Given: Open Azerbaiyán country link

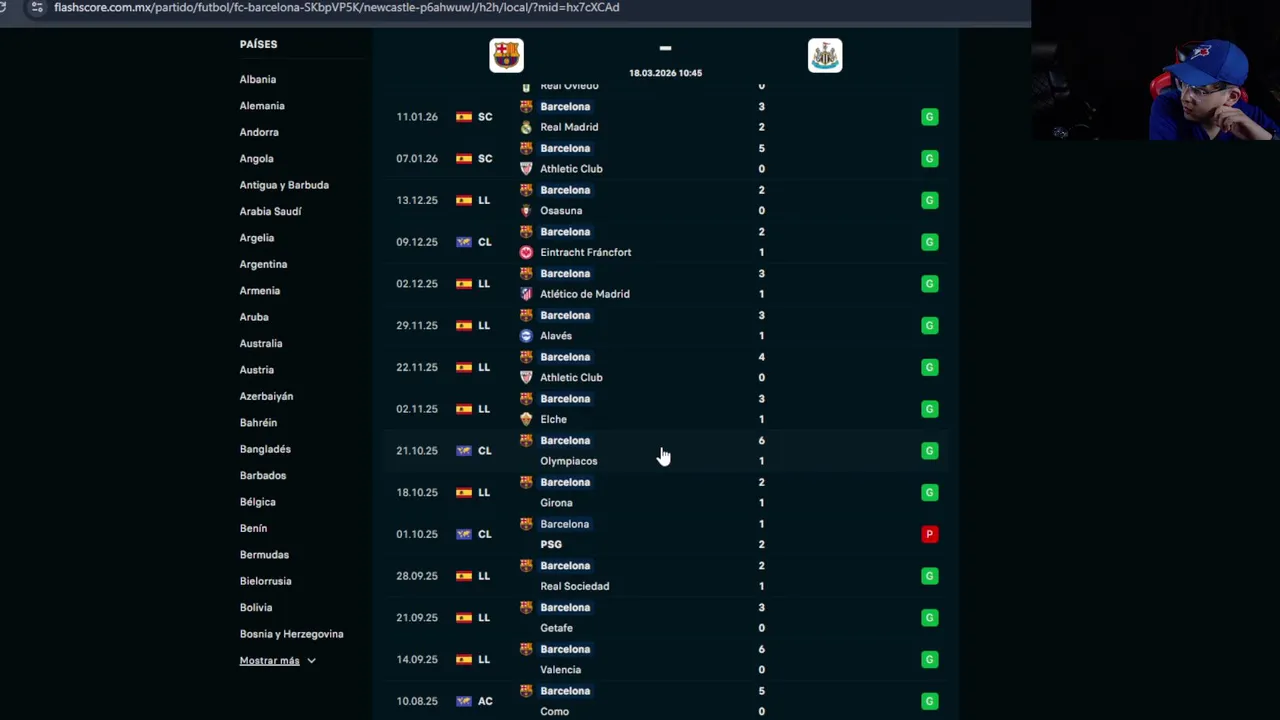Looking at the screenshot, I should [266, 397].
